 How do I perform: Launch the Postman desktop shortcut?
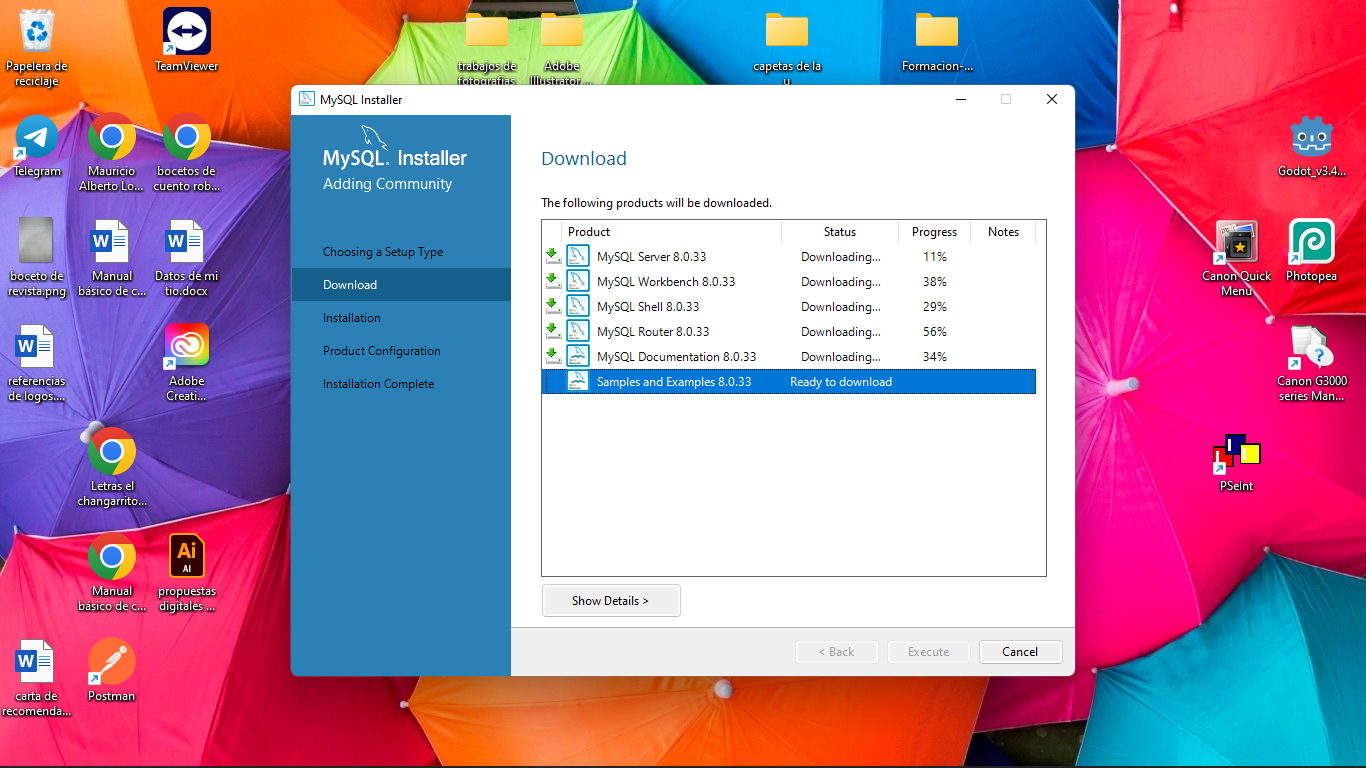[111, 668]
